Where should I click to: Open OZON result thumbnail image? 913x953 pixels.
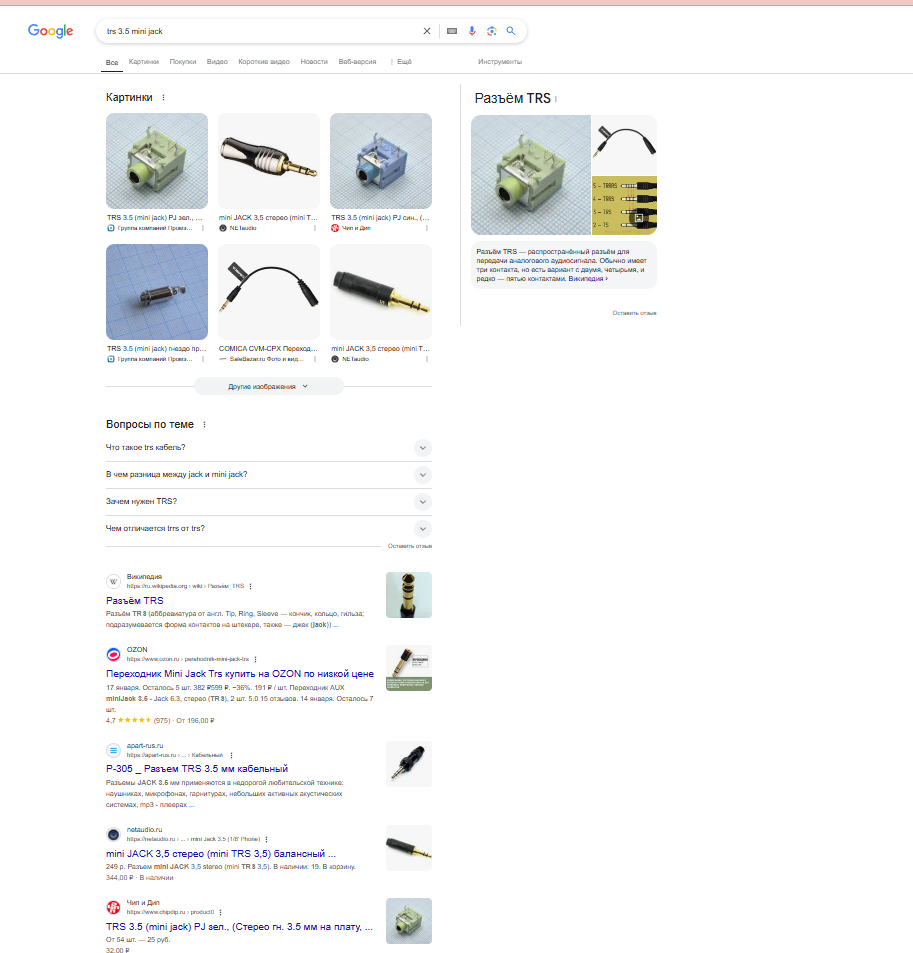point(409,668)
